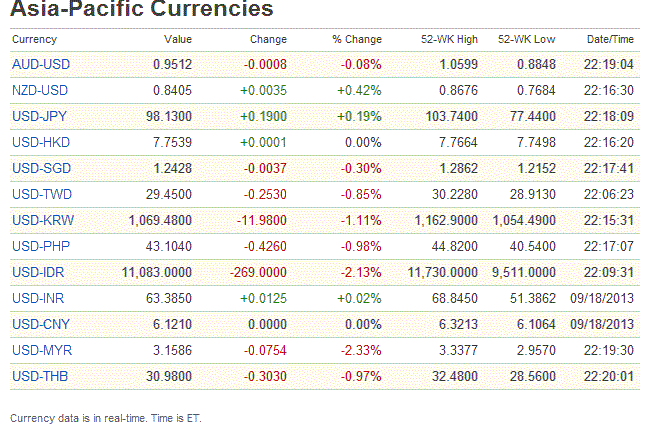Select the USD-PHP currency link

pyautogui.click(x=41, y=246)
